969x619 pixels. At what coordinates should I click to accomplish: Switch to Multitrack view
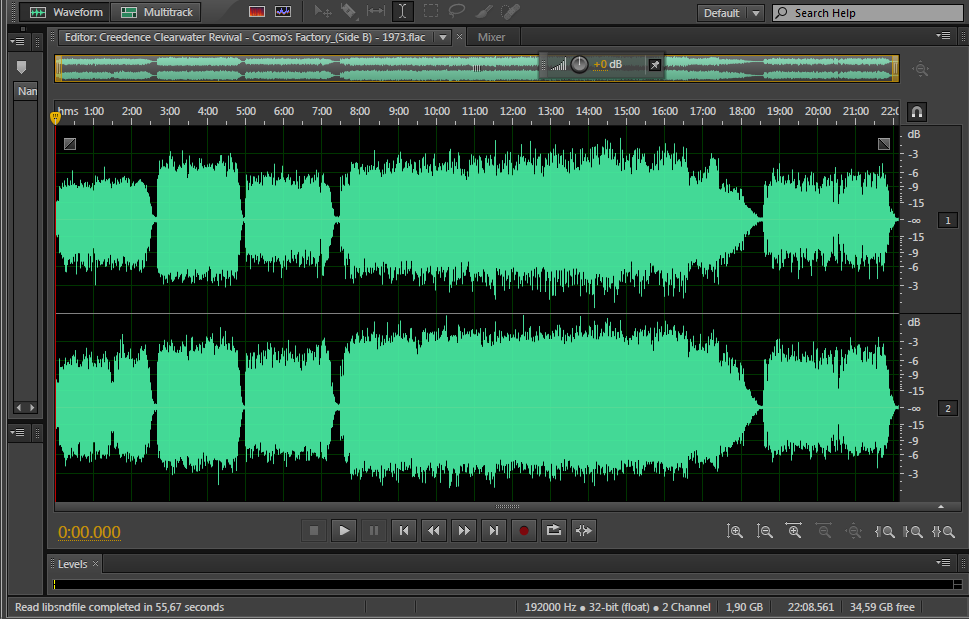(156, 12)
